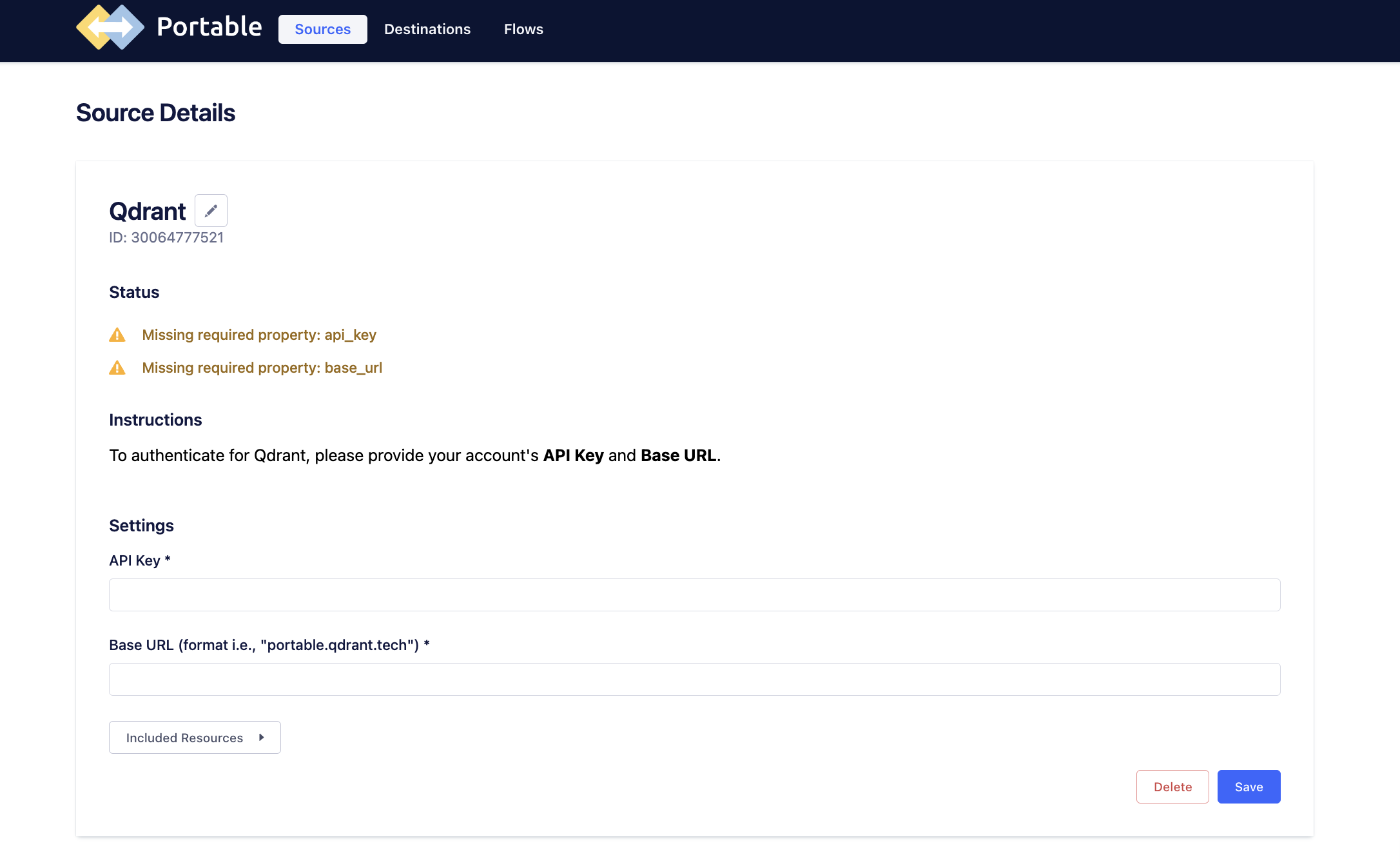Switch to the Destinations tab
Viewport: 1400px width, 868px height.
[x=427, y=29]
